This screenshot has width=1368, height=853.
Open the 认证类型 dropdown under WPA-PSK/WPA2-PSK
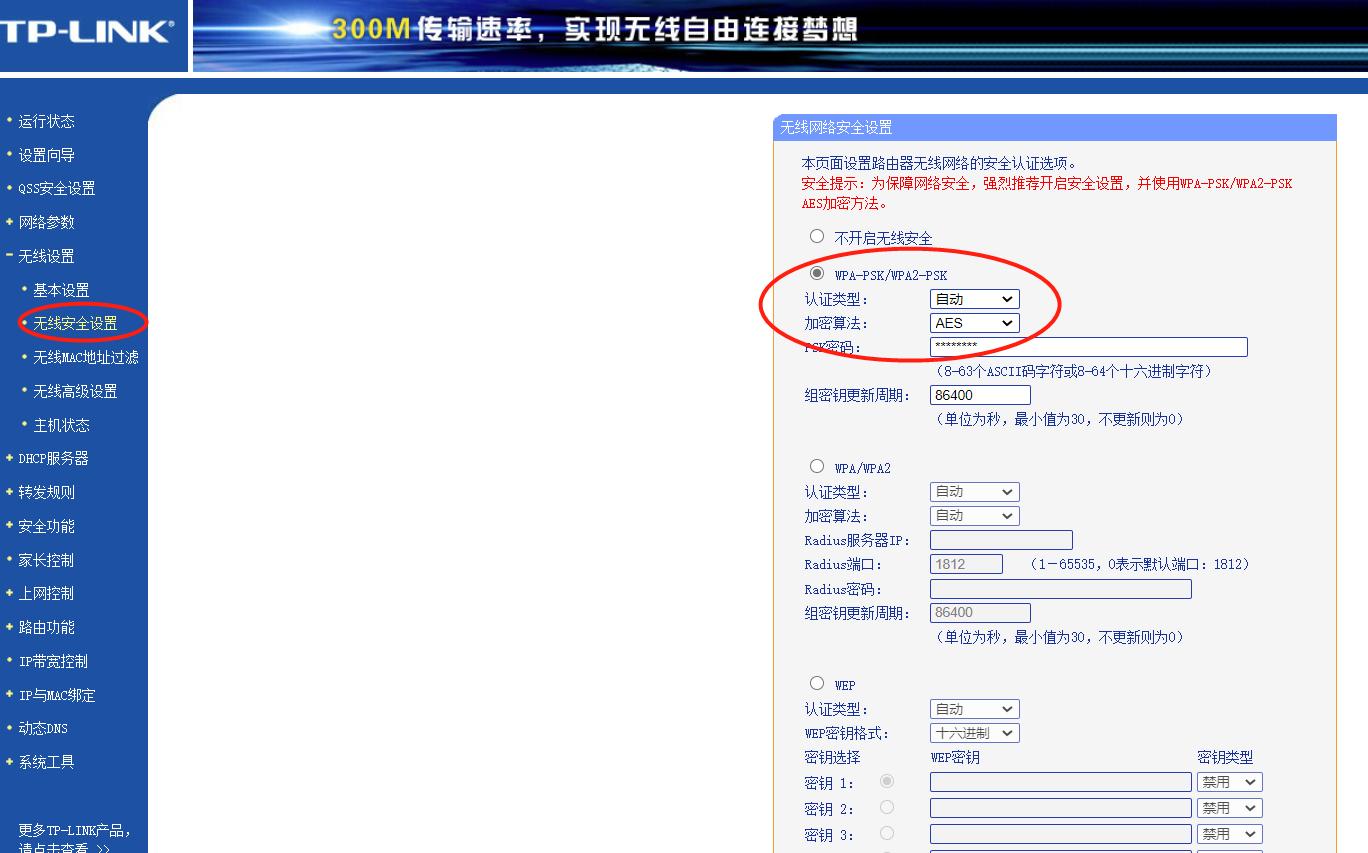click(973, 298)
